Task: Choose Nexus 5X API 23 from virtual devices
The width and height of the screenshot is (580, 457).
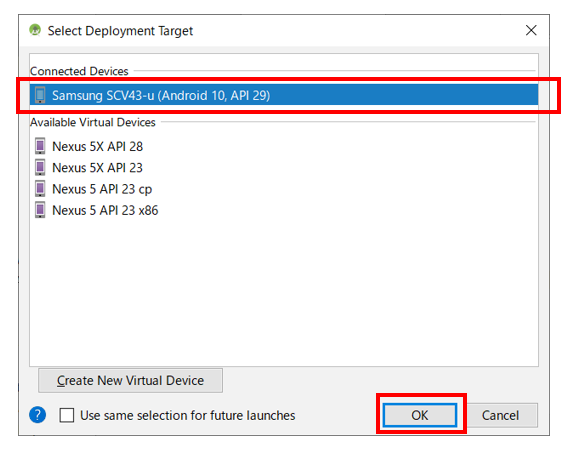Action: (97, 168)
